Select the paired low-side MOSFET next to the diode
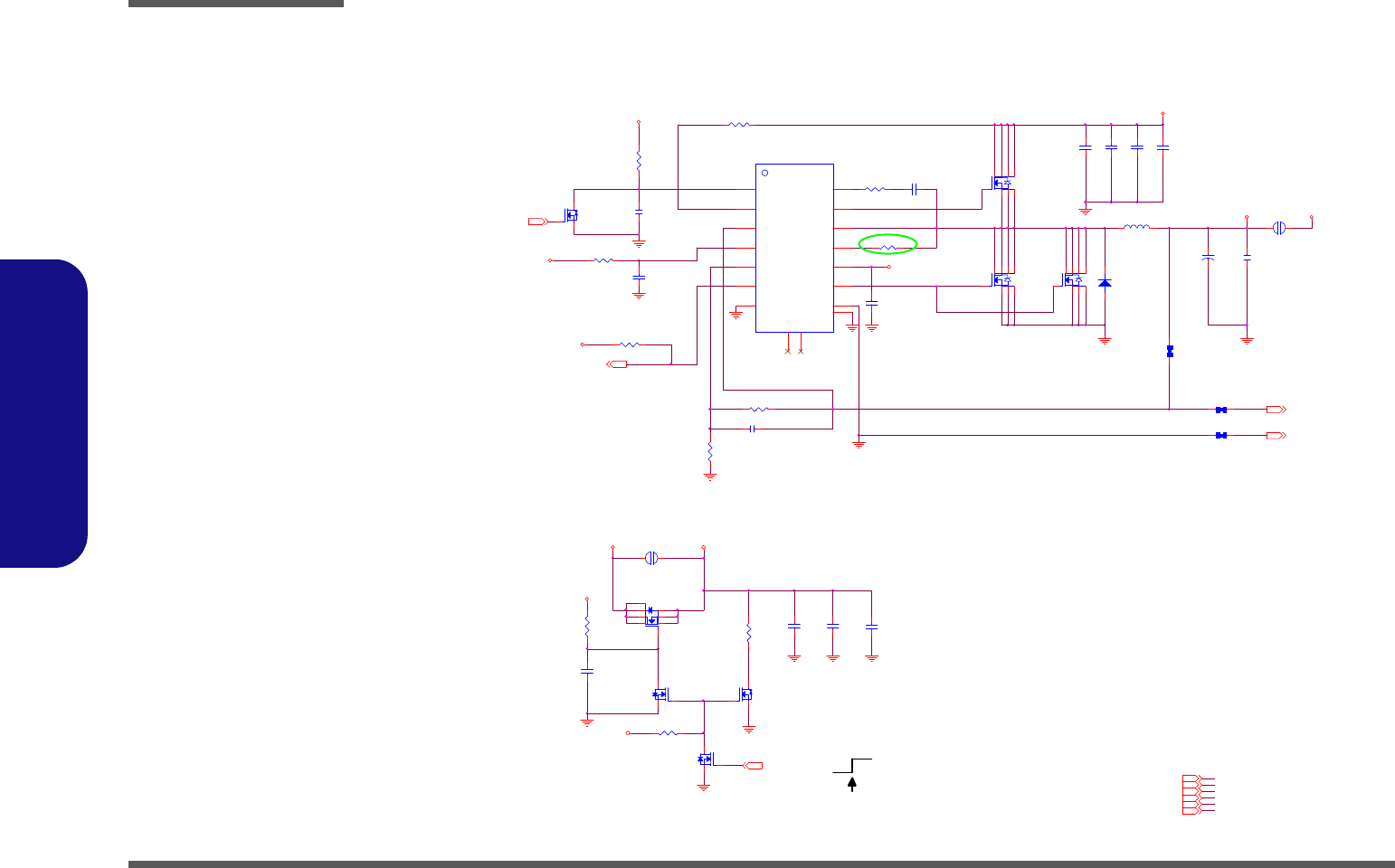Image resolution: width=1395 pixels, height=868 pixels. click(1072, 279)
